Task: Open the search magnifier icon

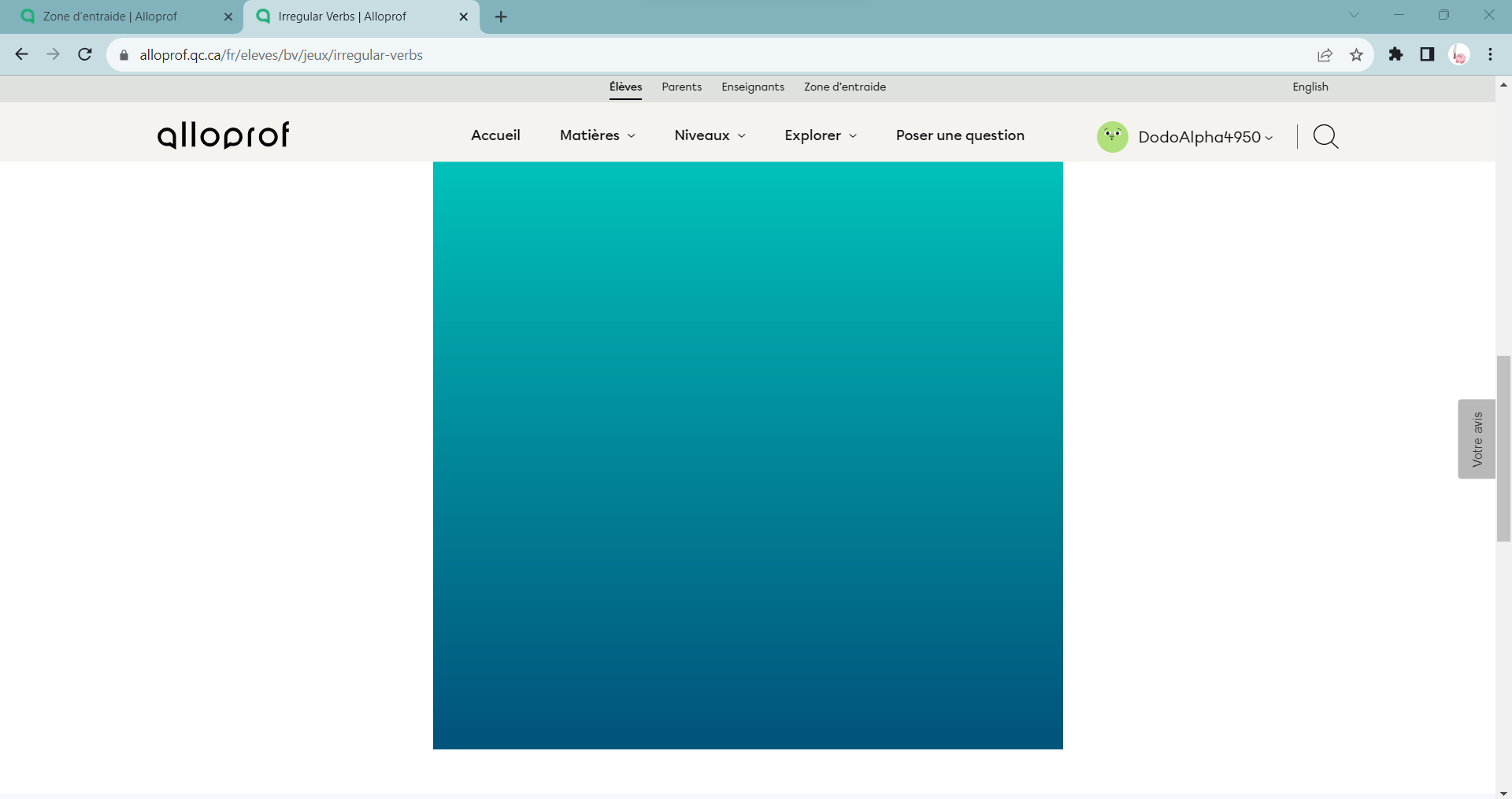Action: tap(1325, 136)
